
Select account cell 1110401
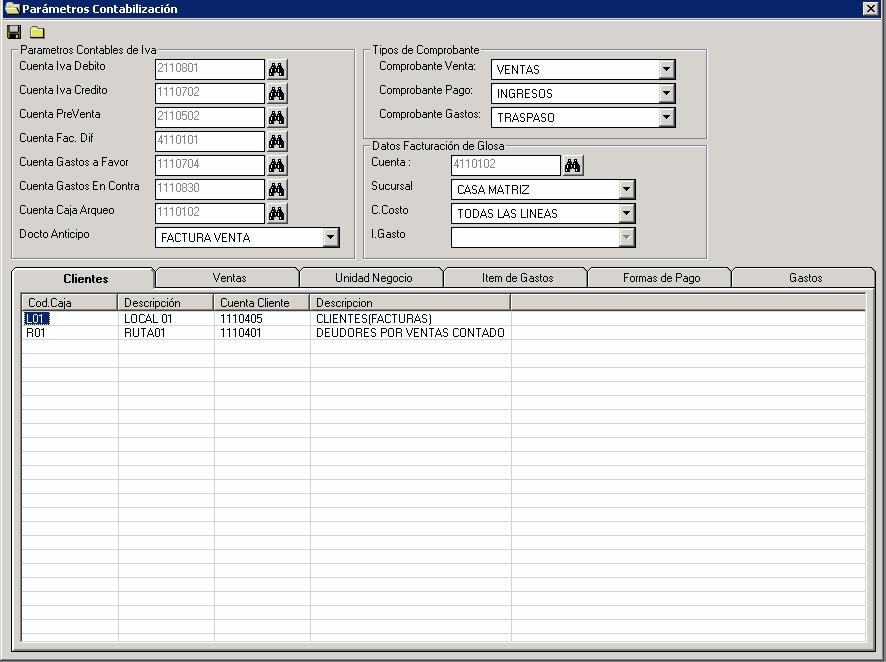(x=262, y=333)
